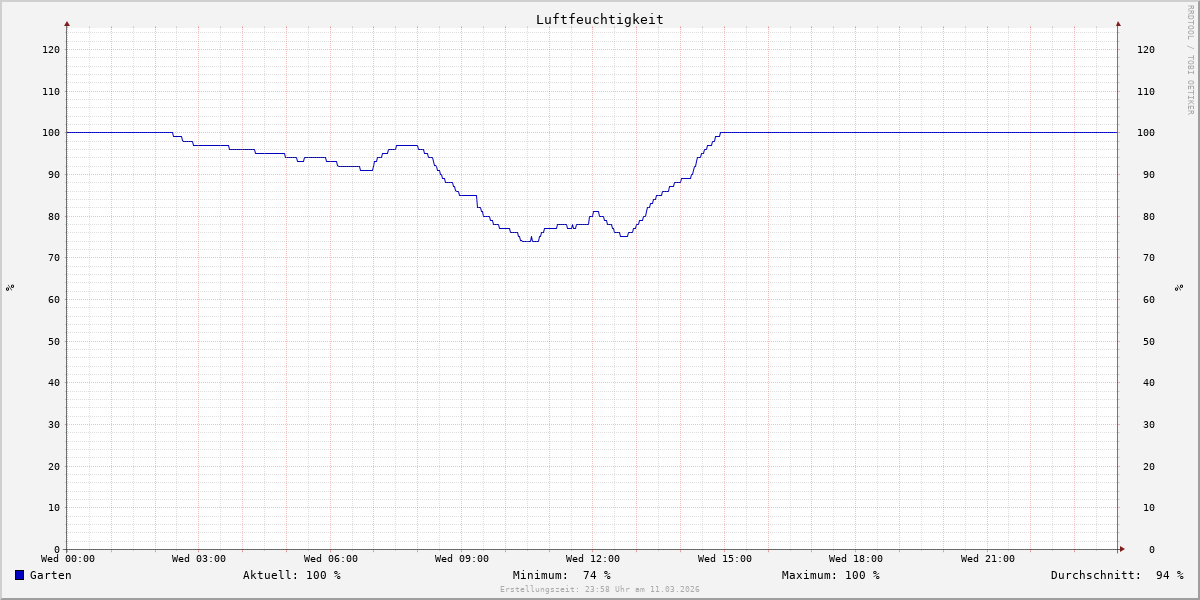Click the RRDTOOL / TOBI OETIKER watermark
Screen dimensions: 1200x600
pos(1190,60)
